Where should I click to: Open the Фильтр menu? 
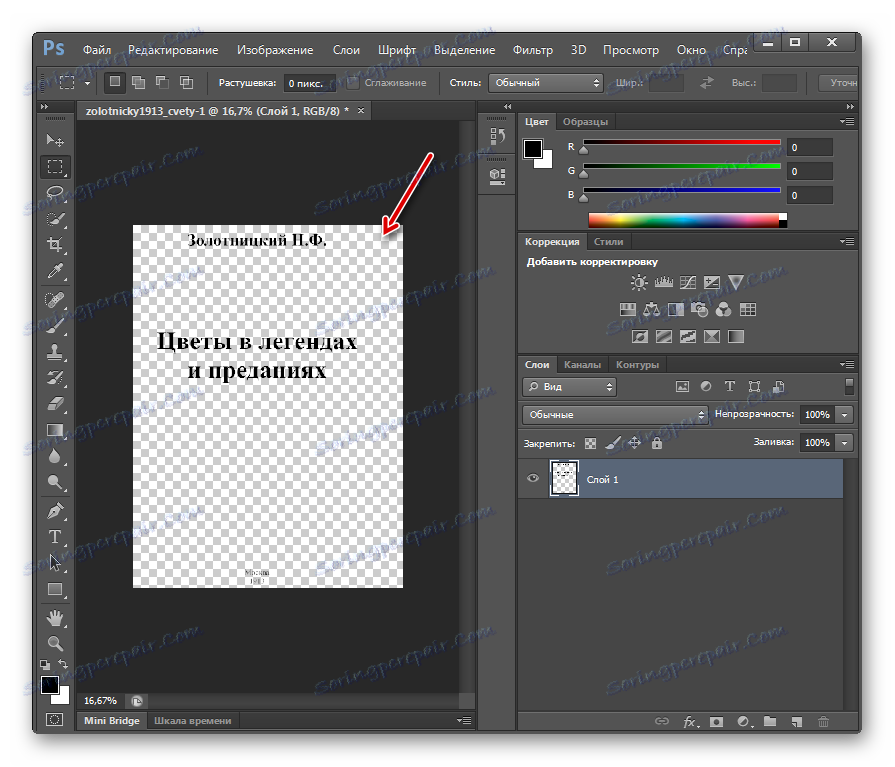coord(533,50)
